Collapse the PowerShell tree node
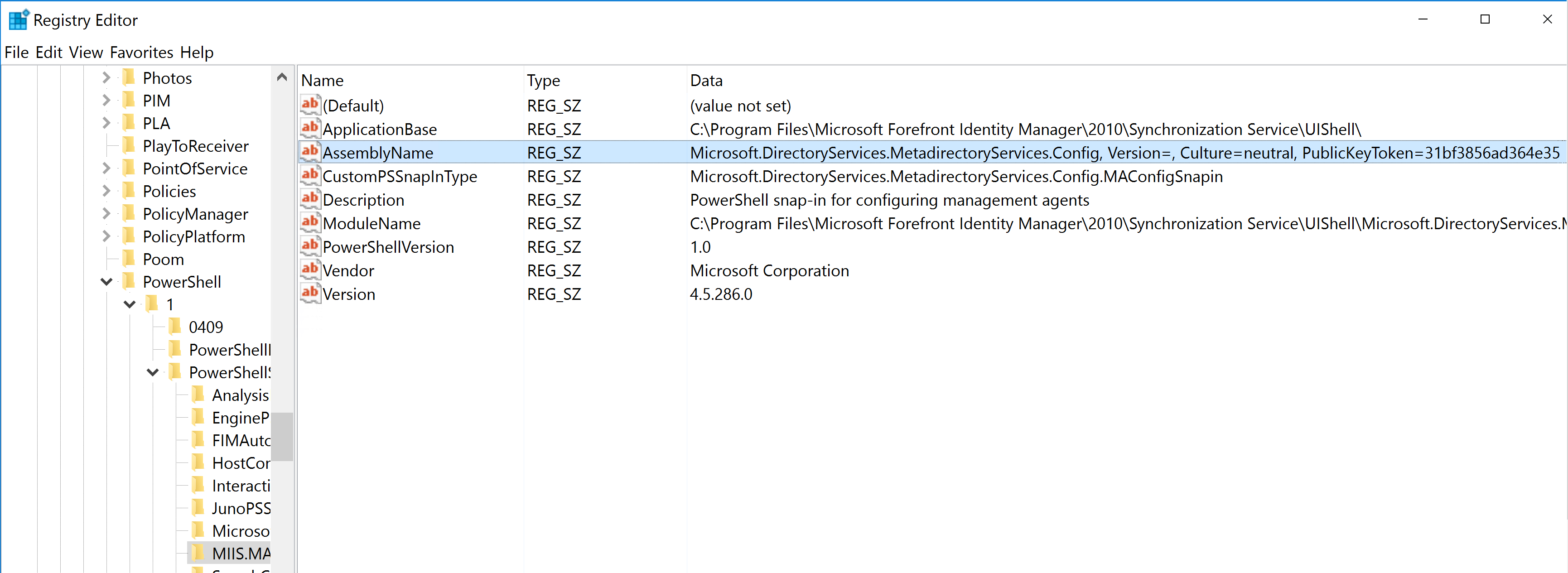 click(x=106, y=281)
